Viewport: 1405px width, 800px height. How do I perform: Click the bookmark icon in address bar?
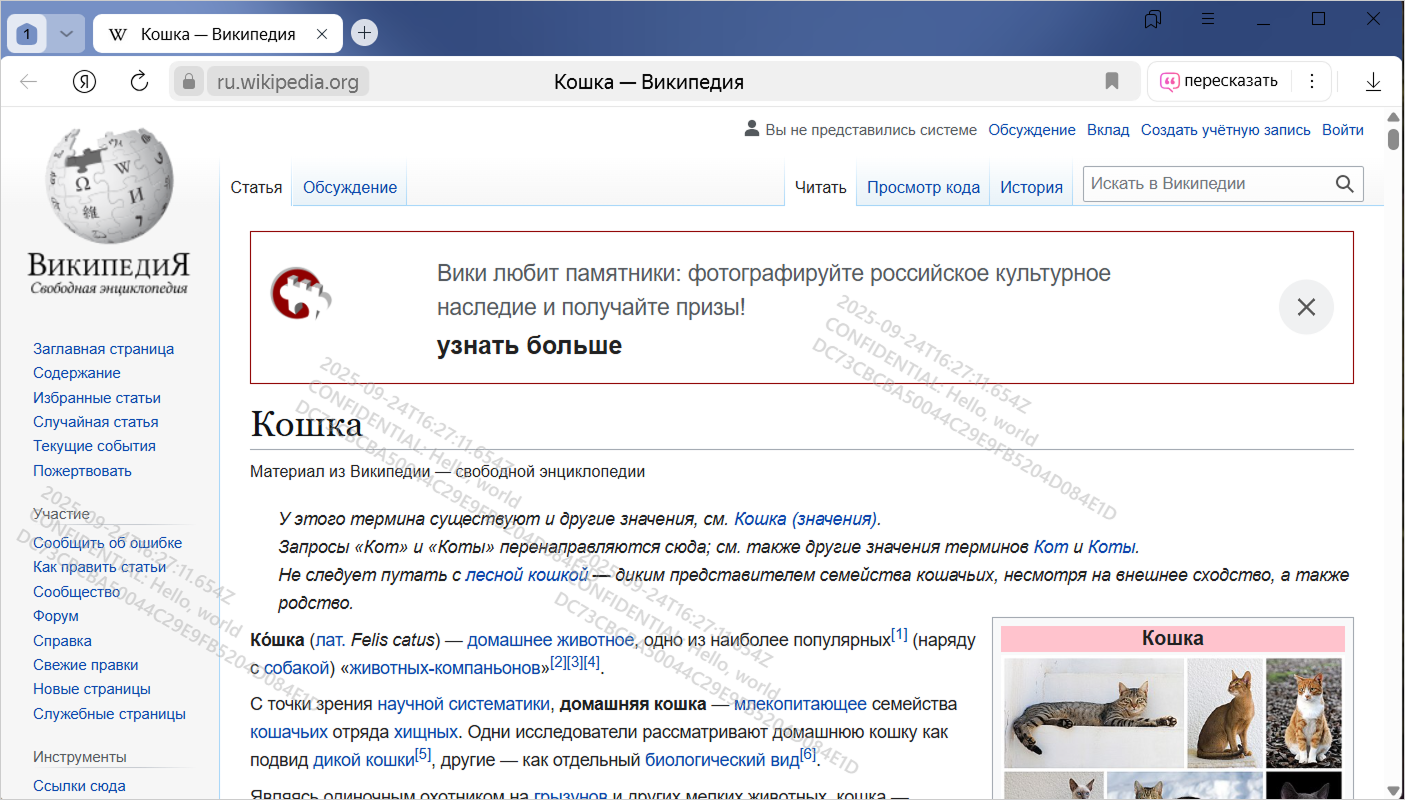tap(1112, 82)
